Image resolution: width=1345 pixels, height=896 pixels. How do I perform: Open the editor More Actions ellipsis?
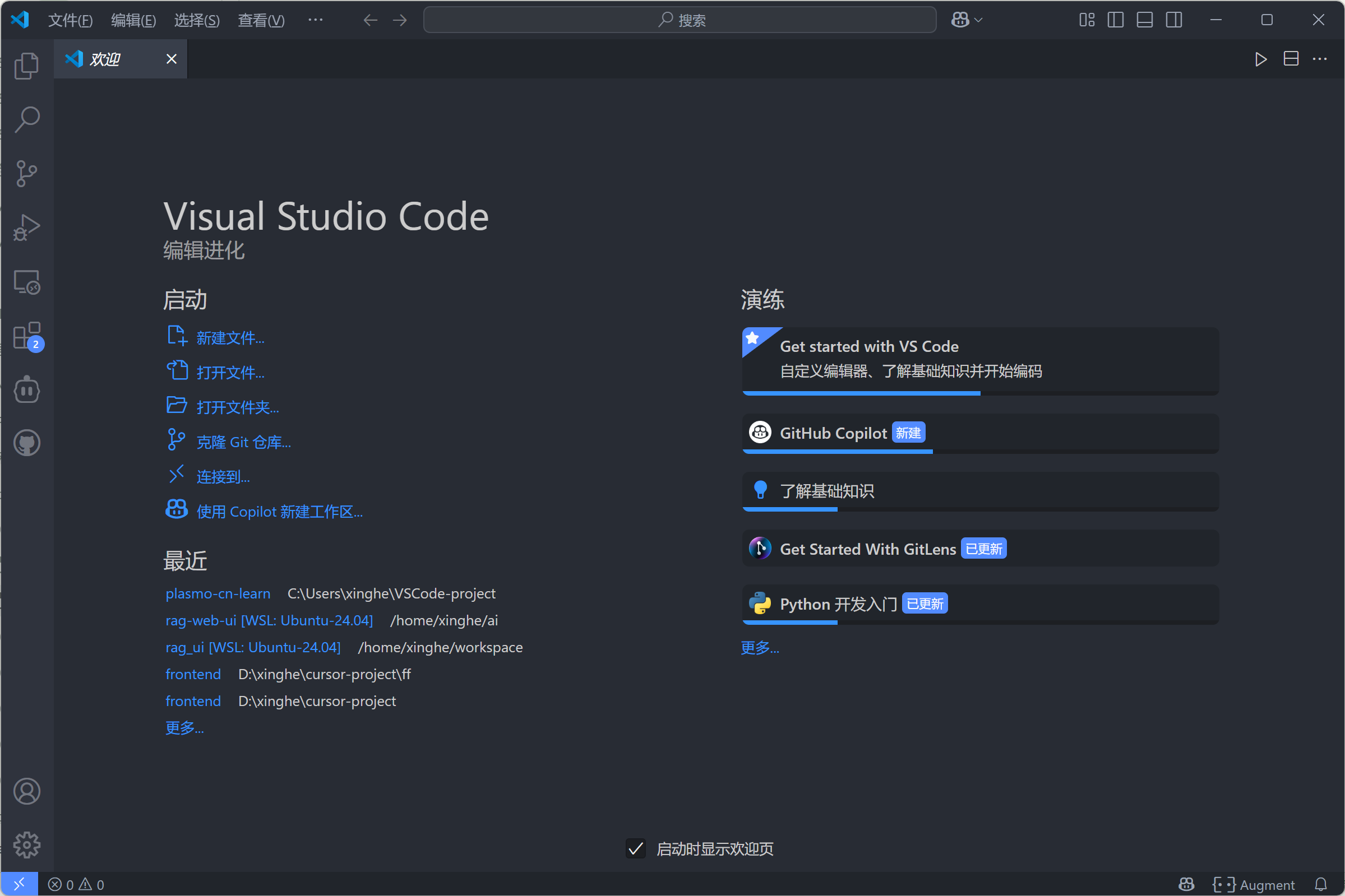pos(1319,59)
